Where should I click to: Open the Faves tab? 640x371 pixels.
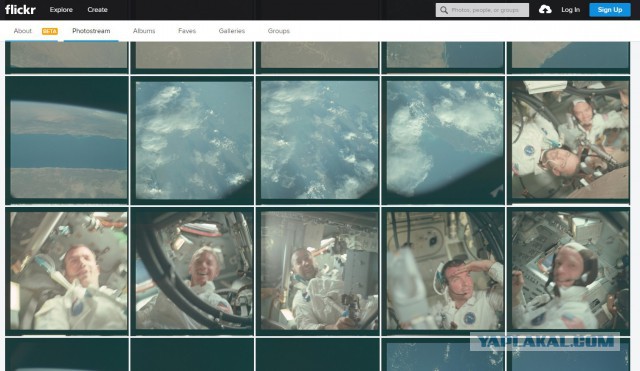pyautogui.click(x=187, y=31)
